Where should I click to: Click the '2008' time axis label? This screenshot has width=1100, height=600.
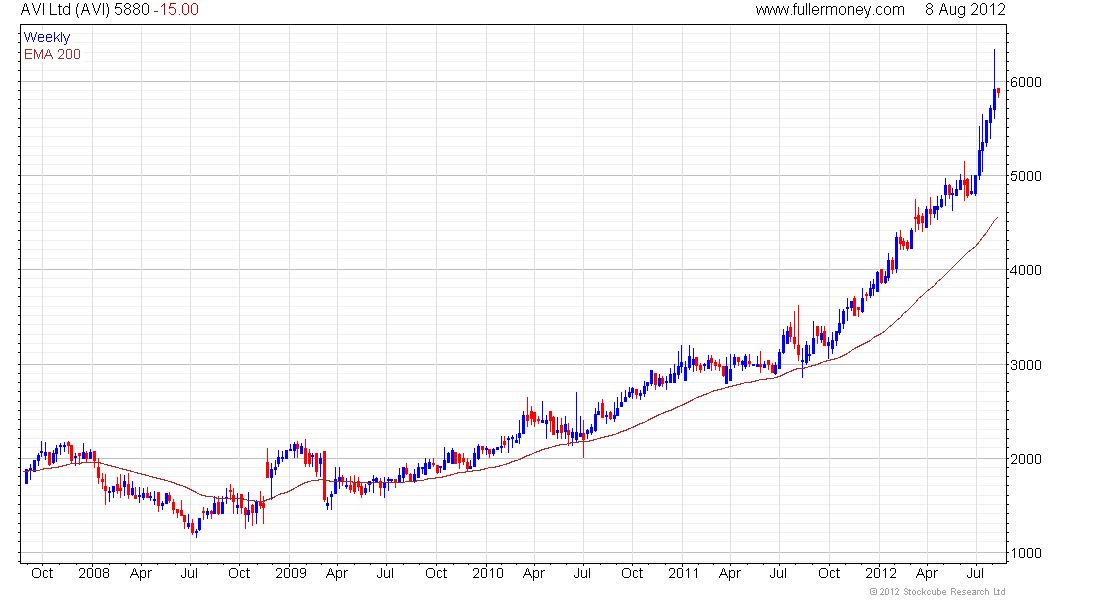click(94, 573)
